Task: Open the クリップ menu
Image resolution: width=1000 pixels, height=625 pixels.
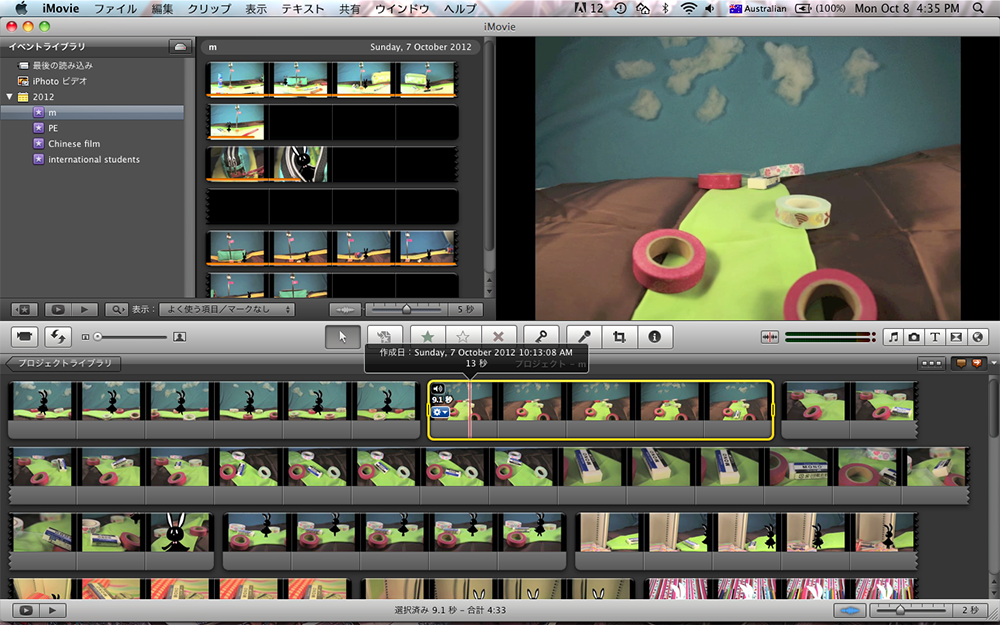Action: coord(208,8)
